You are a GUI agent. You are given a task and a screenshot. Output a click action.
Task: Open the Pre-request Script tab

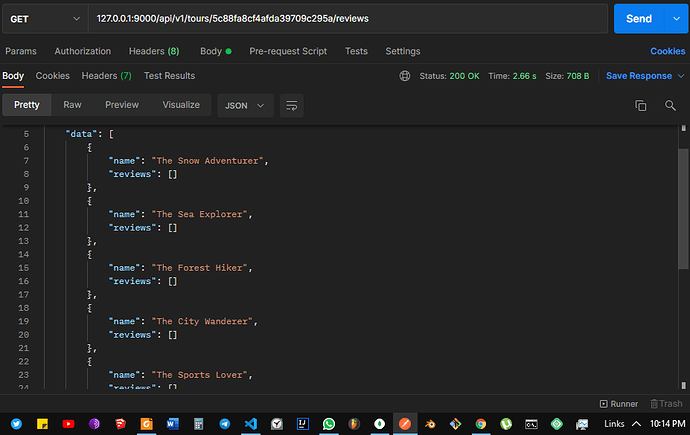[x=290, y=51]
